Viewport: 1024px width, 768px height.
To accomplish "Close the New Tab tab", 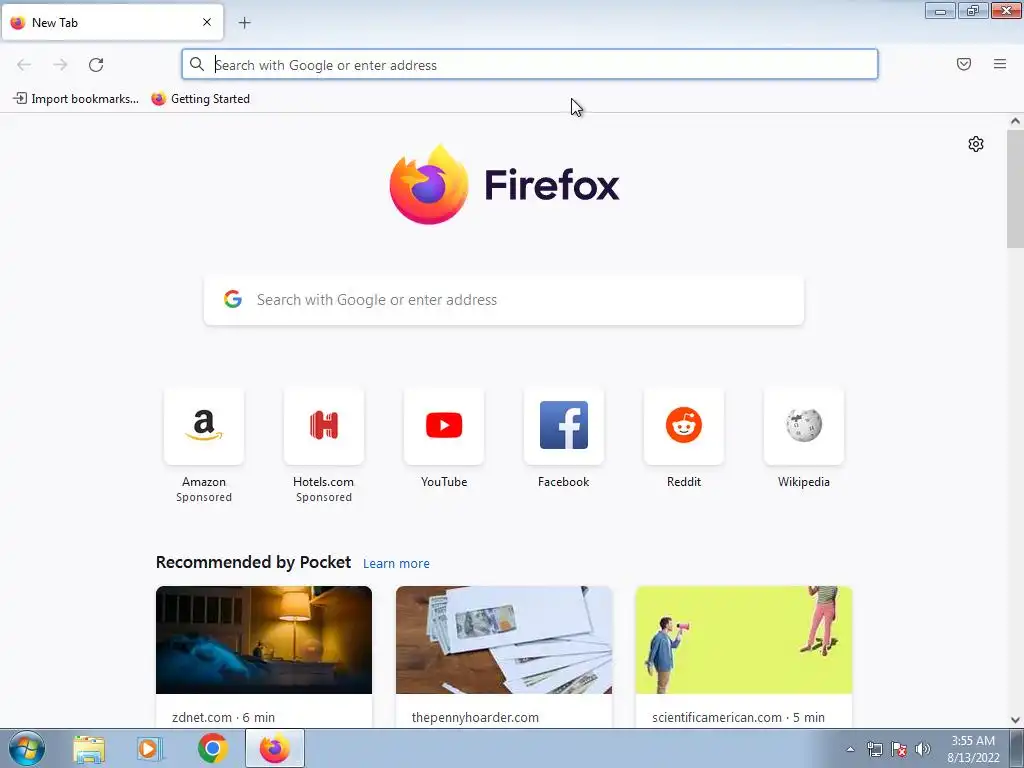I will (x=207, y=22).
